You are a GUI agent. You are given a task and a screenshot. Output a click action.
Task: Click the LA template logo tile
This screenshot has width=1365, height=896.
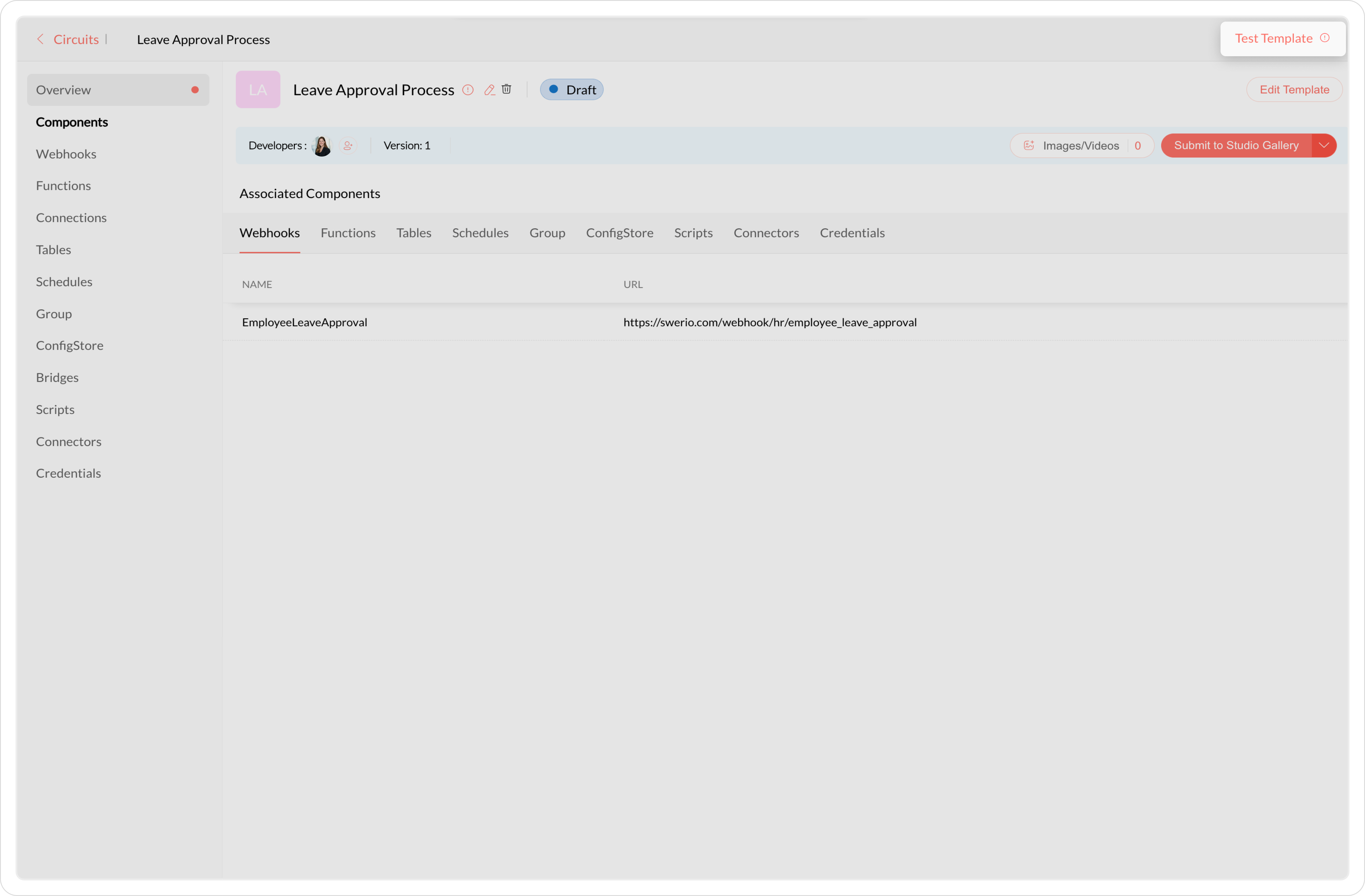pyautogui.click(x=258, y=89)
